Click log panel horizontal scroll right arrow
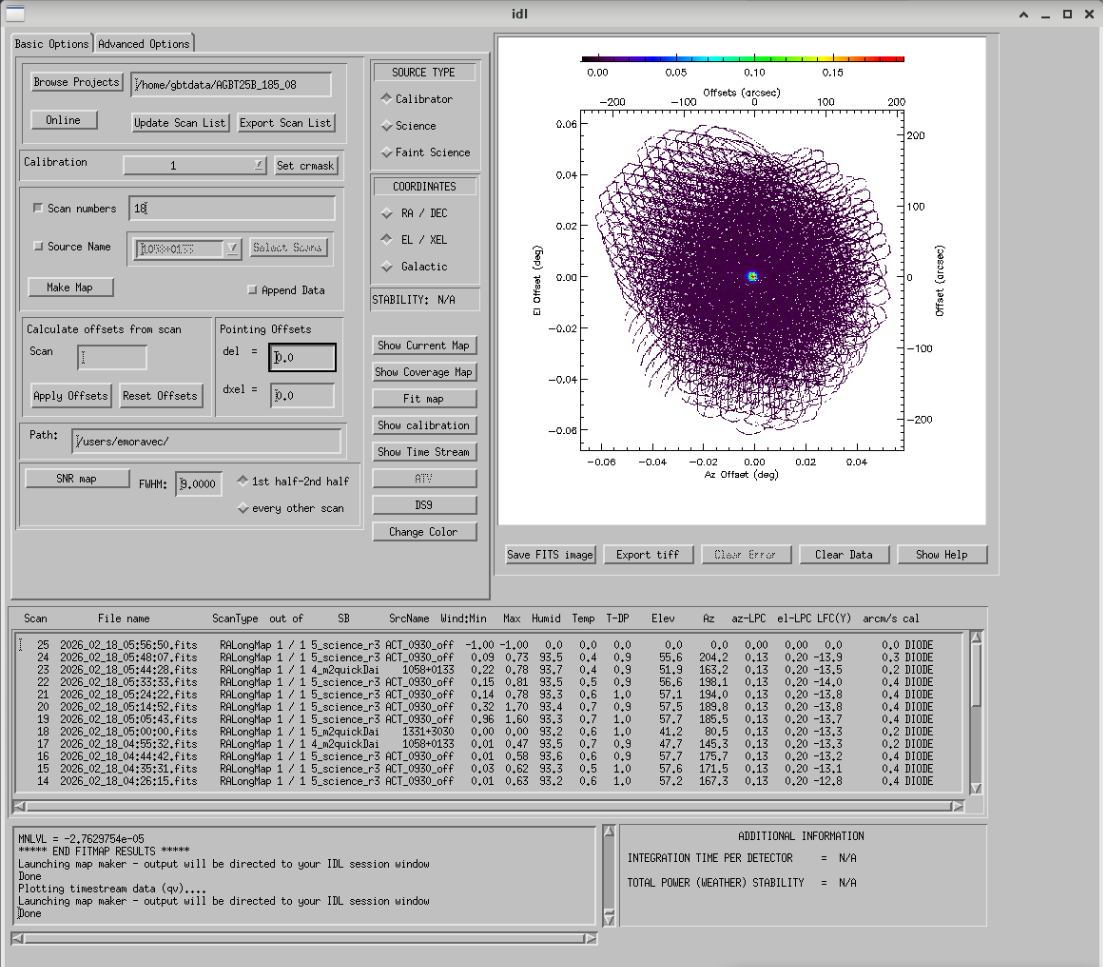1103x967 pixels. pos(591,938)
